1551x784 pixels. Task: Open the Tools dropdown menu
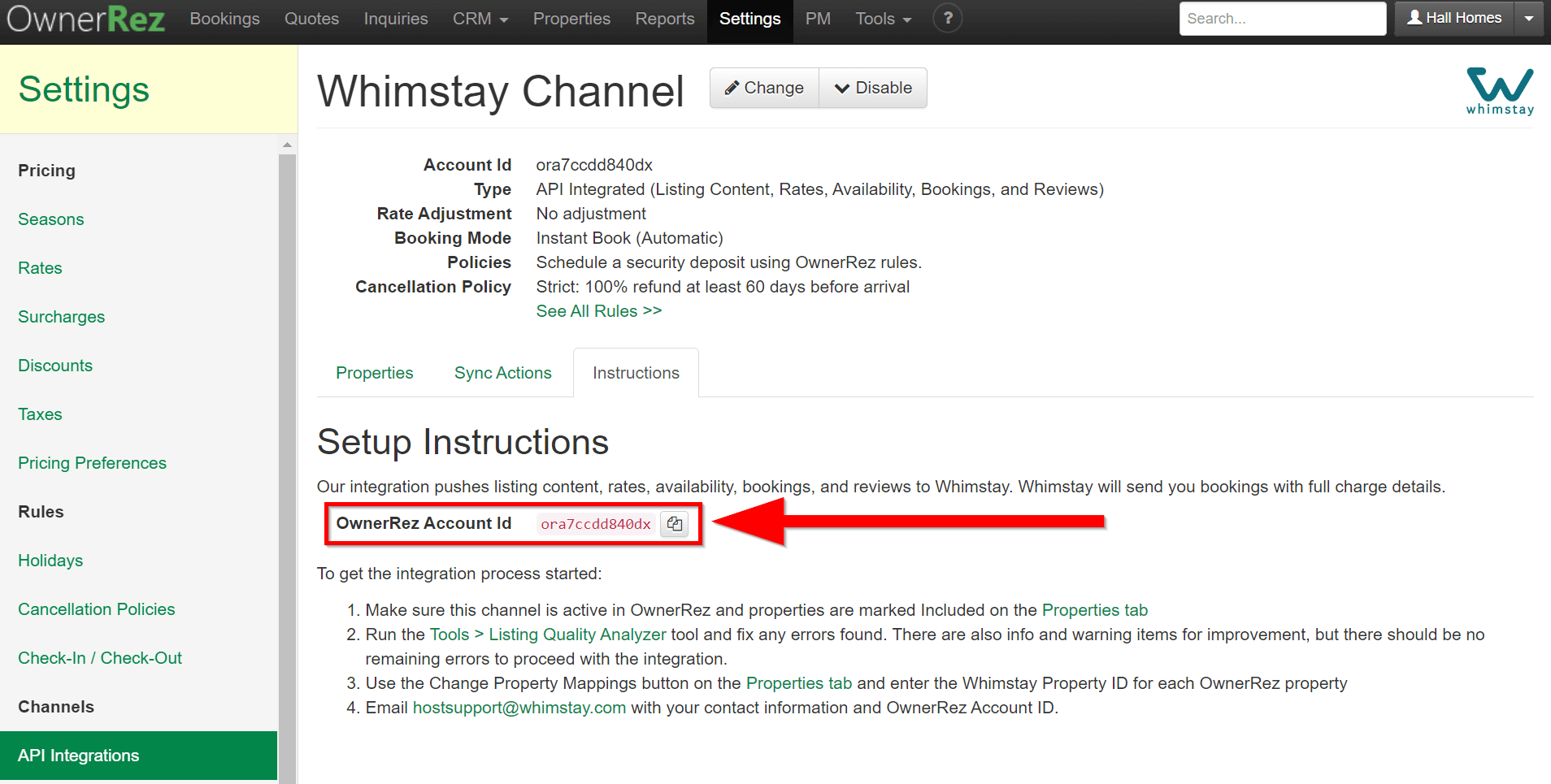point(883,19)
